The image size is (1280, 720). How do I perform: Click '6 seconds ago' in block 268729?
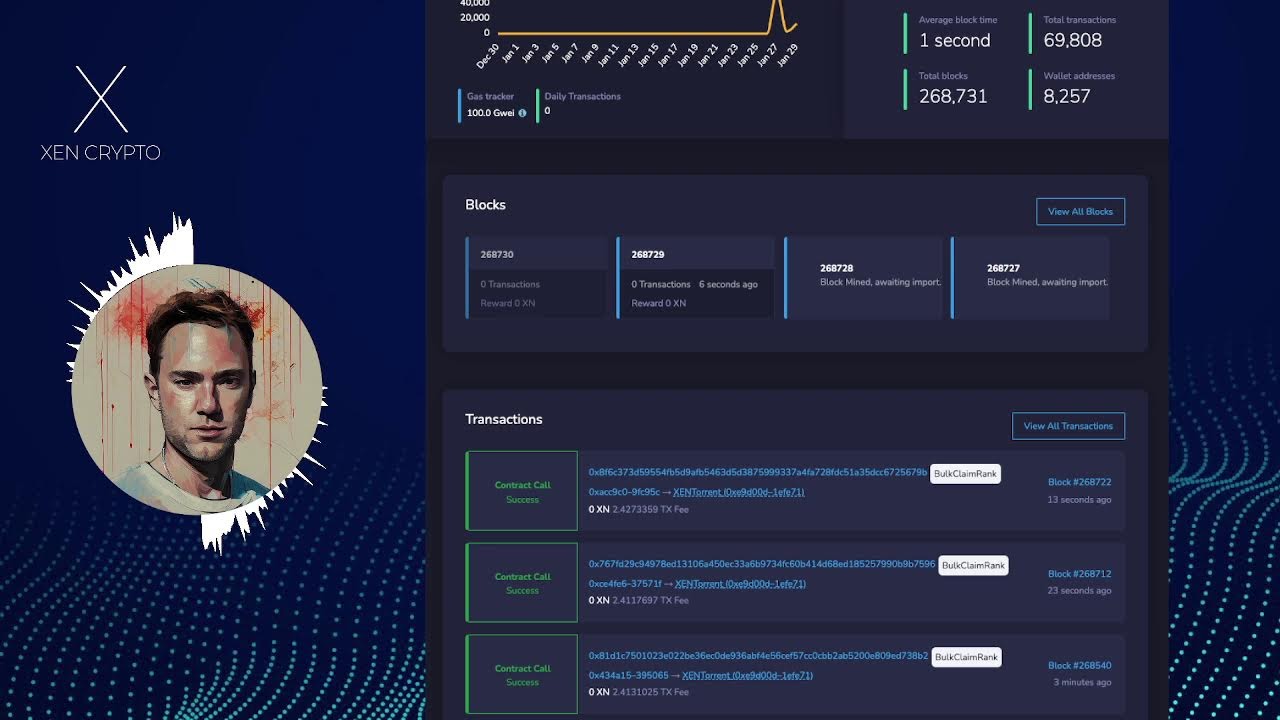(728, 284)
